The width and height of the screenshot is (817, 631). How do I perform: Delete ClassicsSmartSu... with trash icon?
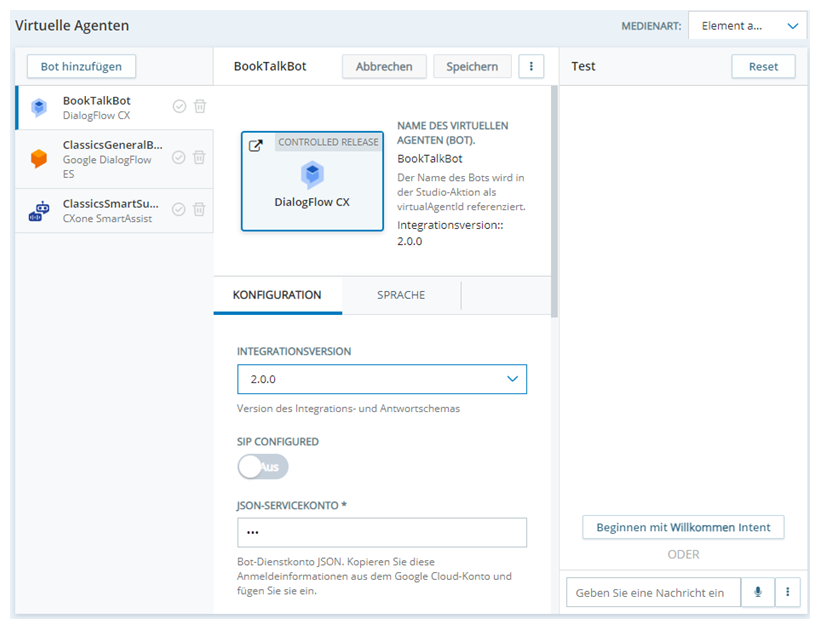(x=199, y=209)
